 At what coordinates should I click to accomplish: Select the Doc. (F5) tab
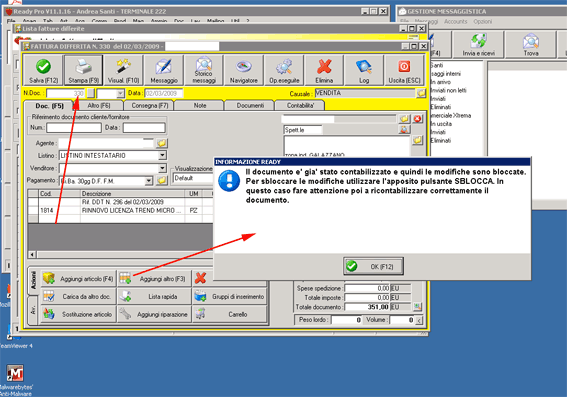(49, 106)
